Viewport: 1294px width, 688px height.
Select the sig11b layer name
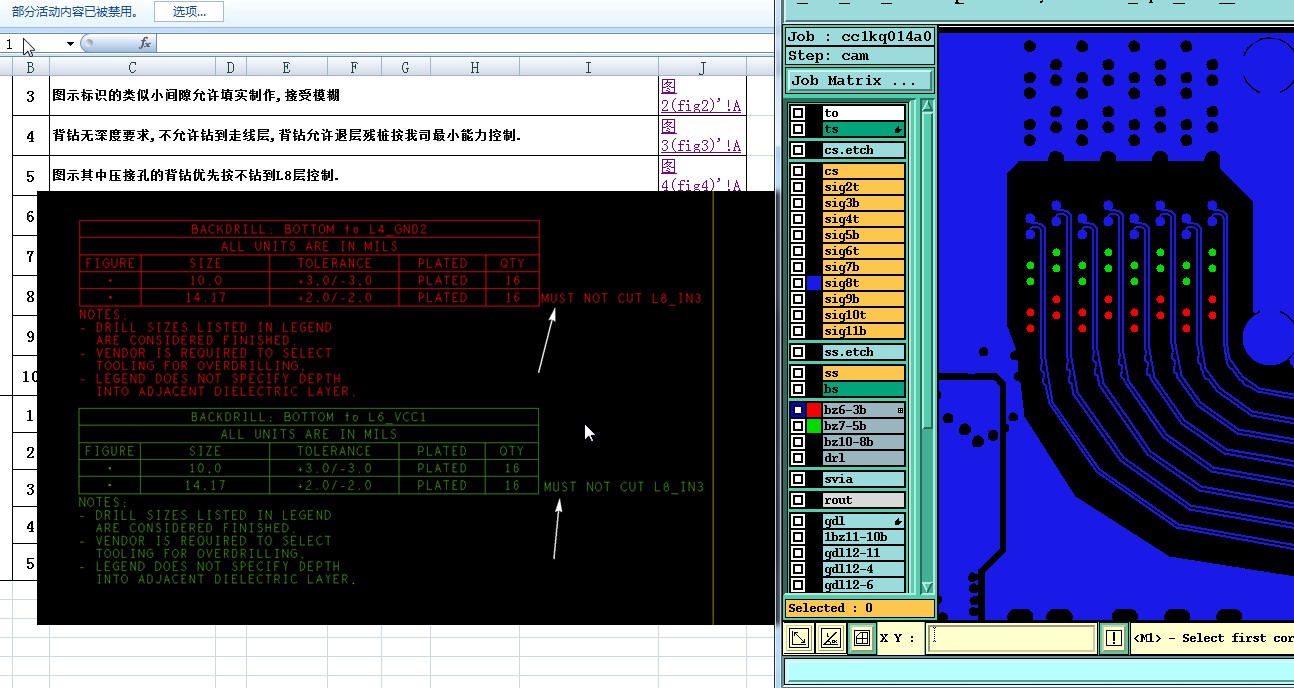pos(864,332)
